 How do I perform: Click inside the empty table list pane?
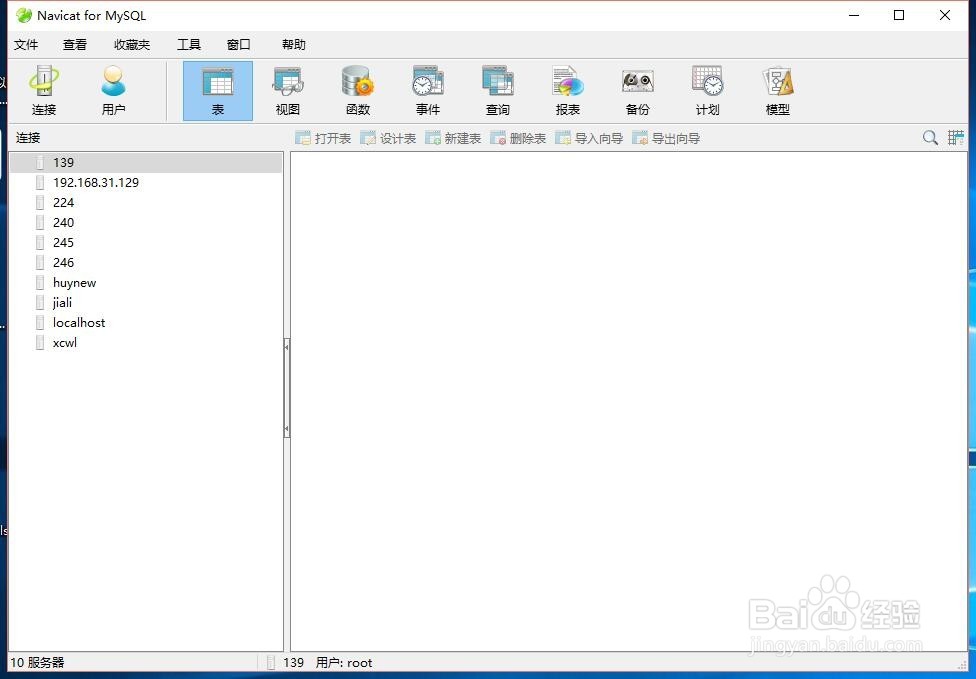tap(629, 401)
